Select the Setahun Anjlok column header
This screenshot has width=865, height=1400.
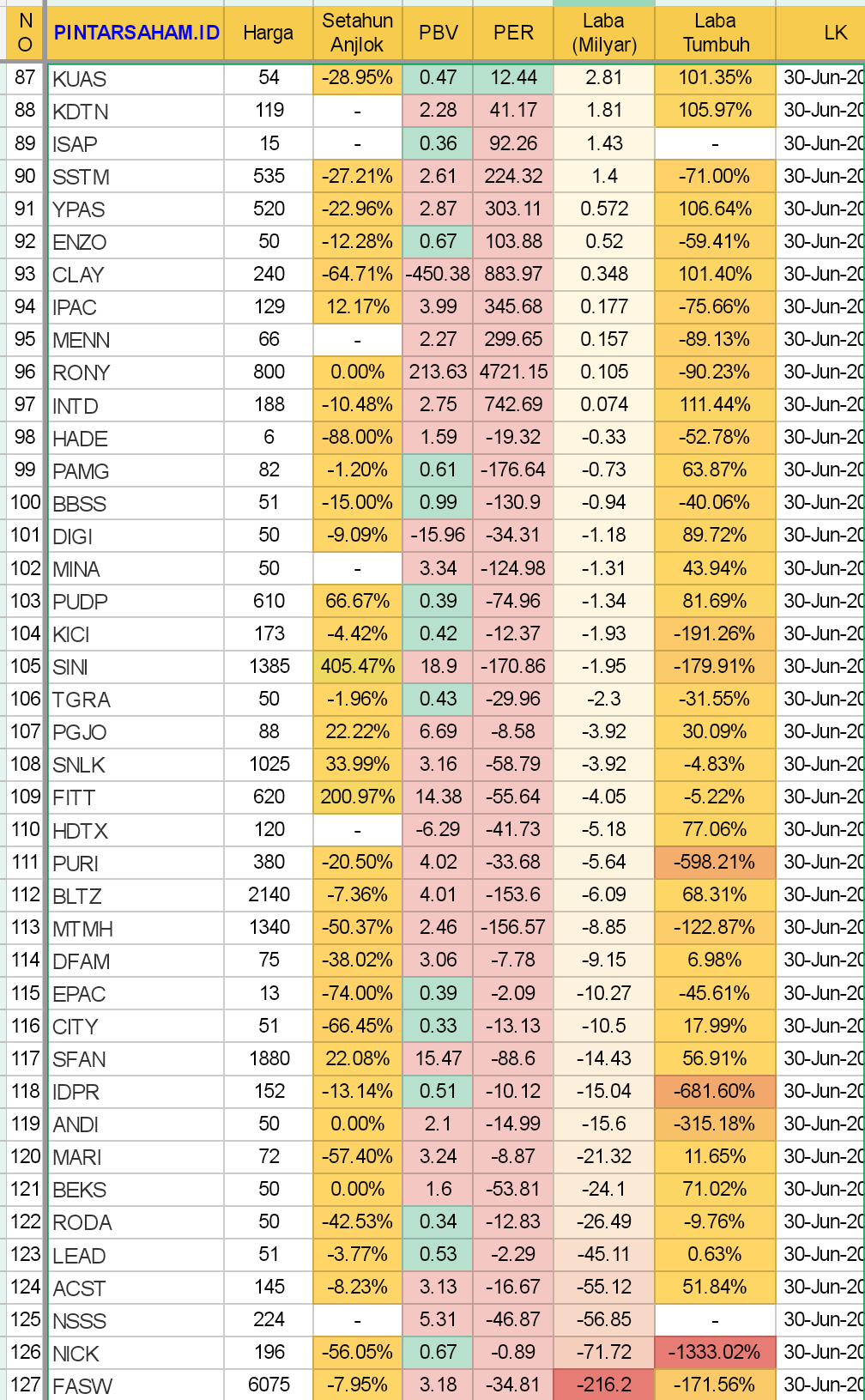coord(357,33)
